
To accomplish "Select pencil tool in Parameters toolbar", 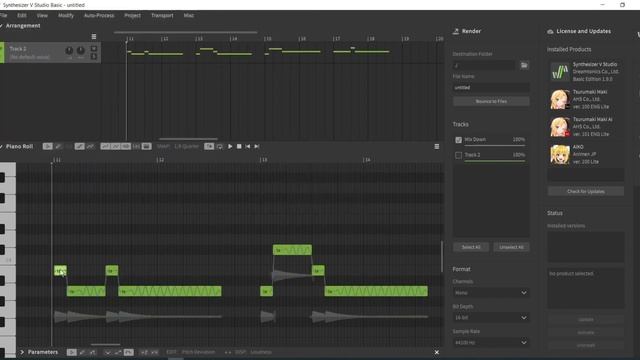I will tap(82, 352).
